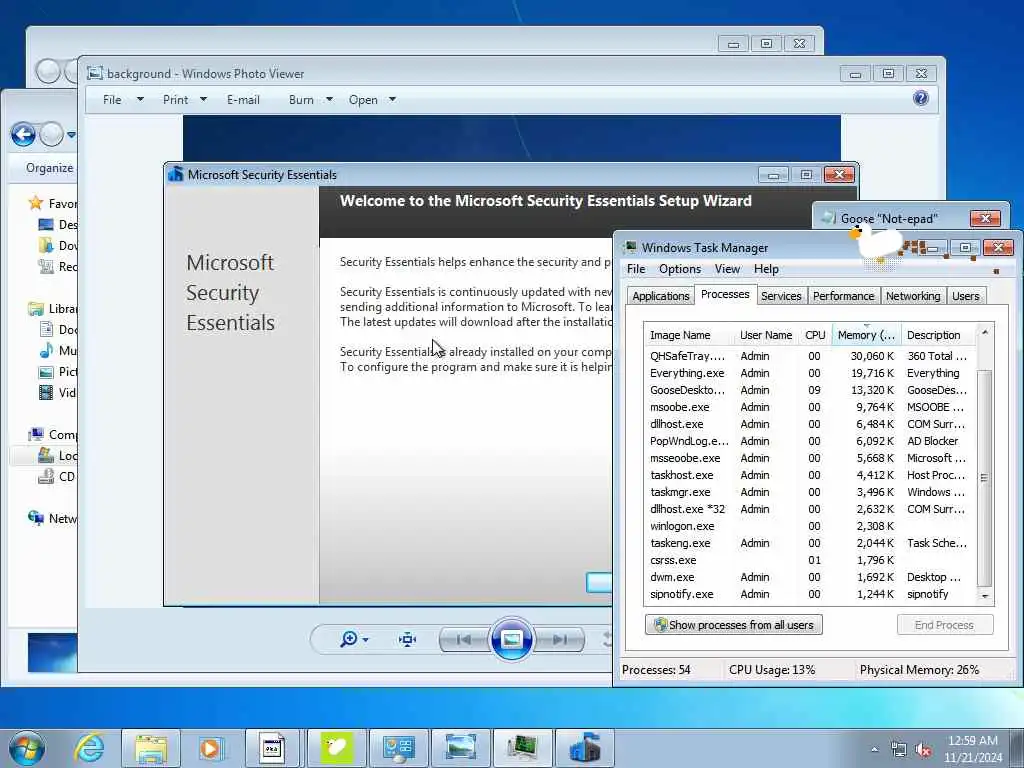Screen dimensions: 1024x768
Task: Select Pictures library icon in Explorer
Action: tap(46, 372)
